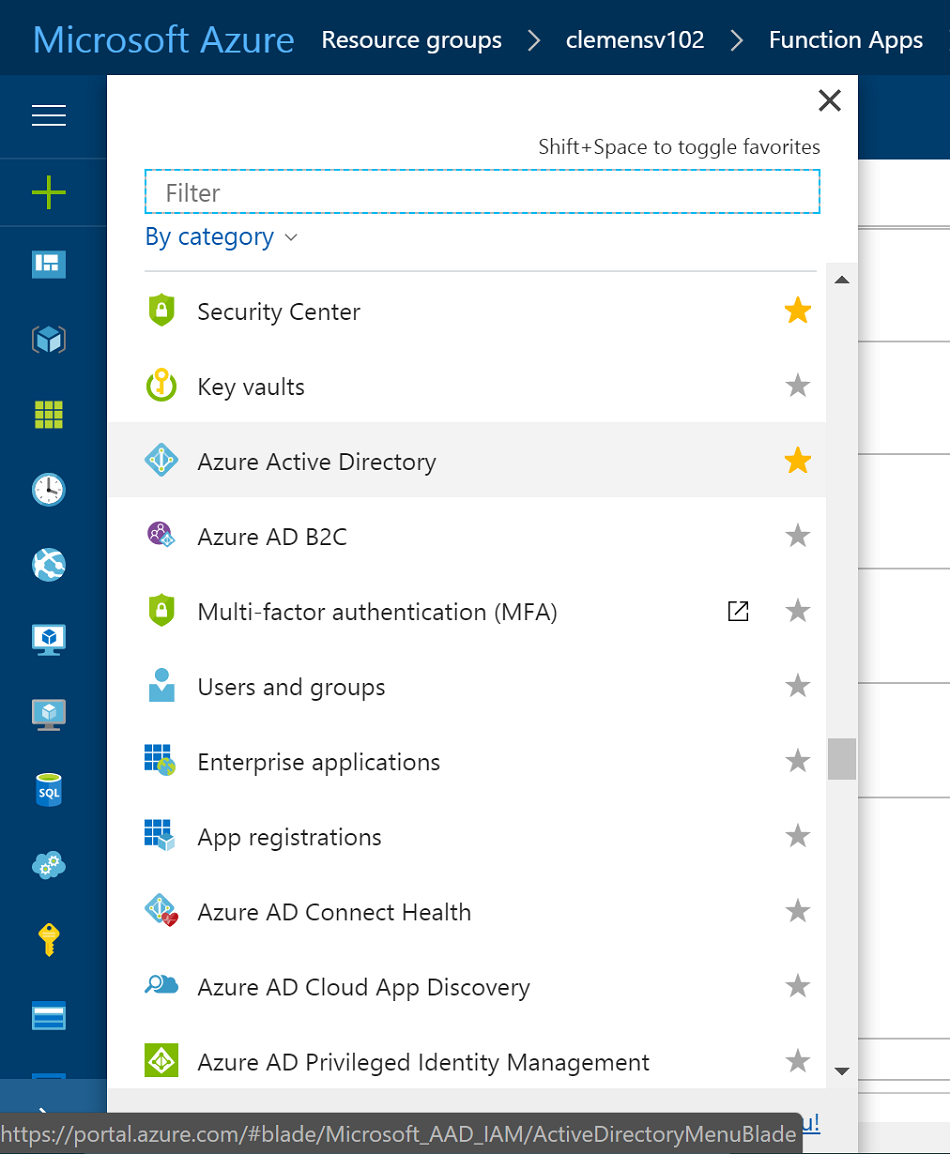Favorite Multi-factor authentication via its star
Viewport: 950px width, 1154px height.
pyautogui.click(x=798, y=611)
